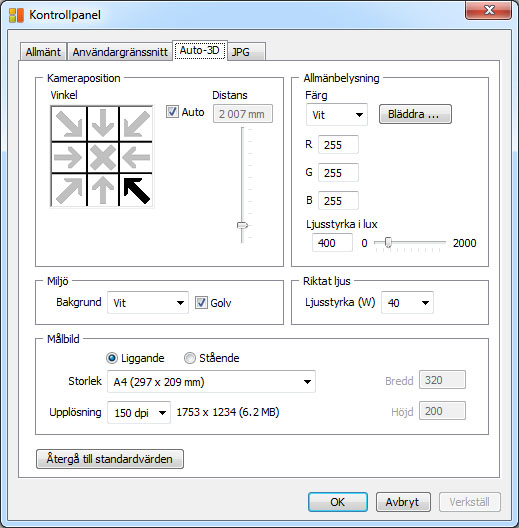Image resolution: width=519 pixels, height=528 pixels.
Task: Open the Ljusstyrka (W) dropdown
Action: pyautogui.click(x=407, y=303)
